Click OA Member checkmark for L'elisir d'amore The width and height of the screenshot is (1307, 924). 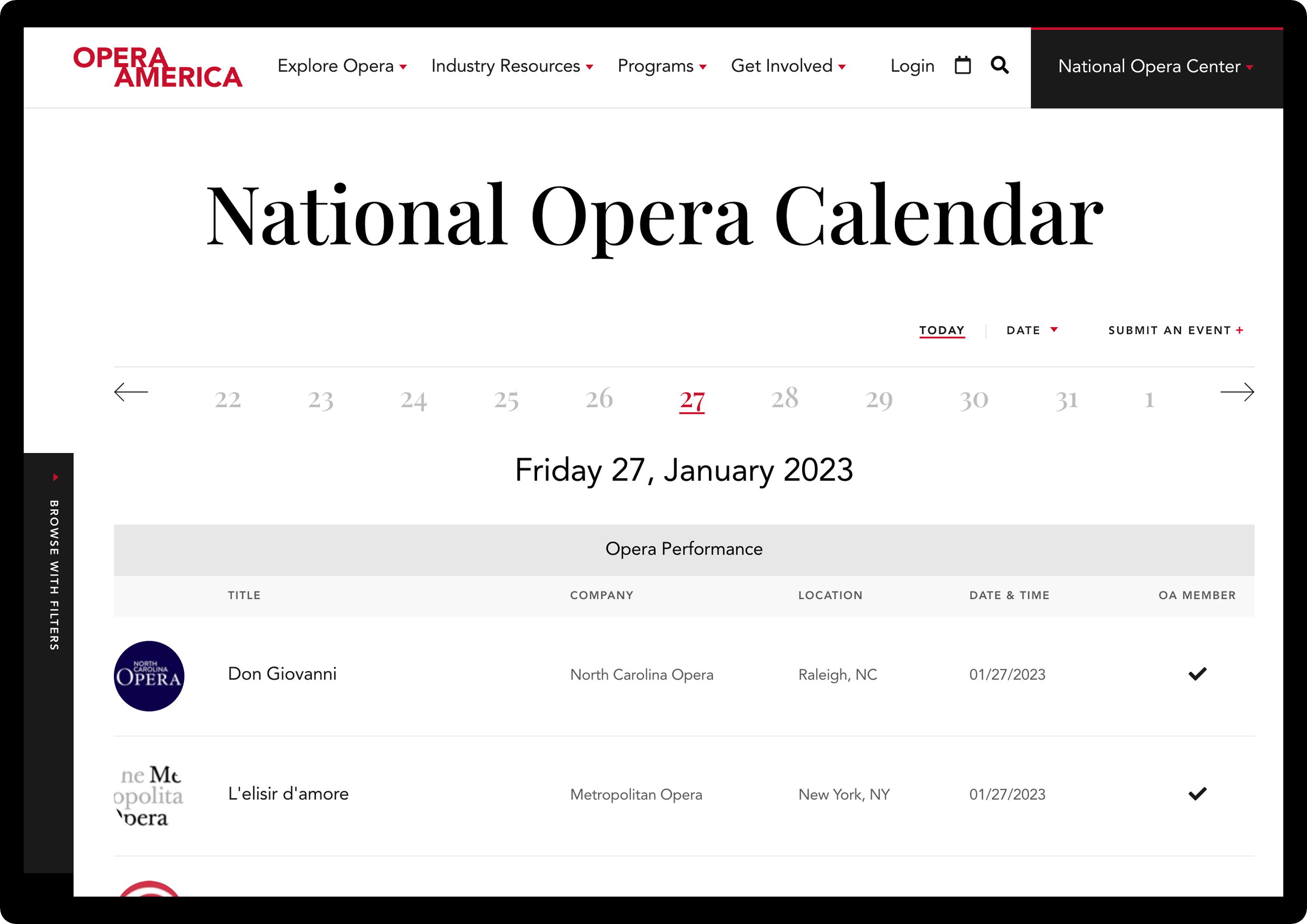1197,793
